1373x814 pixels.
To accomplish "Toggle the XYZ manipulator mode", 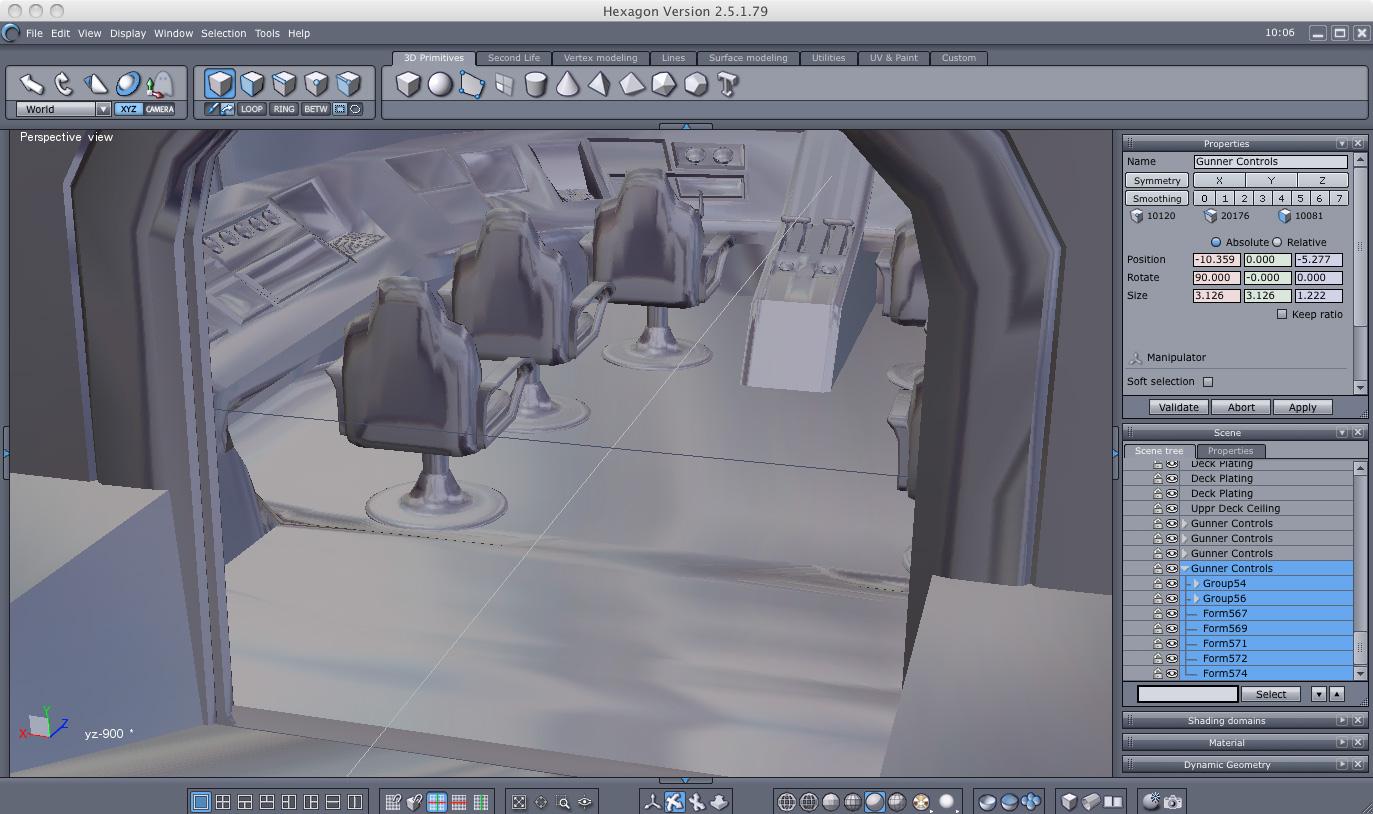I will [x=128, y=109].
